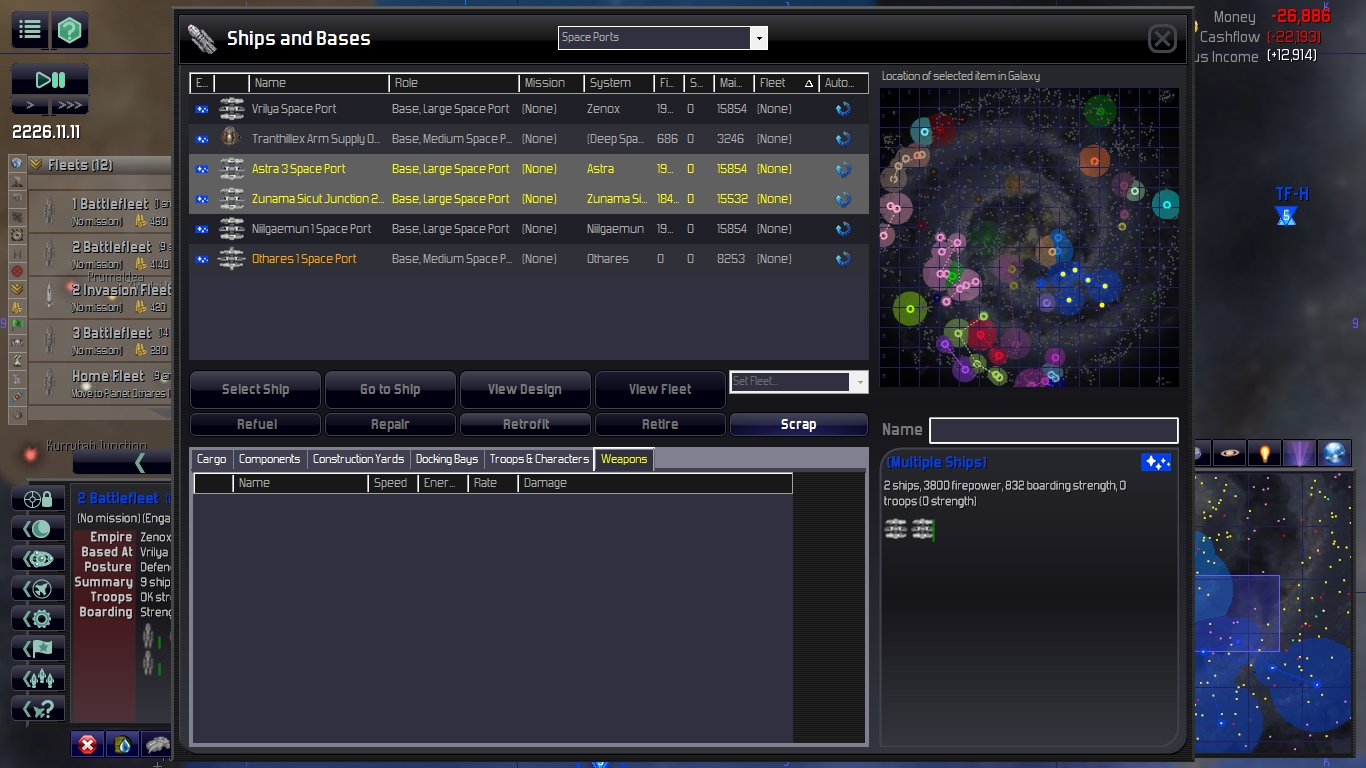Click the fuel barrel droplet icon
Image resolution: width=1366 pixels, height=768 pixels.
(x=122, y=744)
